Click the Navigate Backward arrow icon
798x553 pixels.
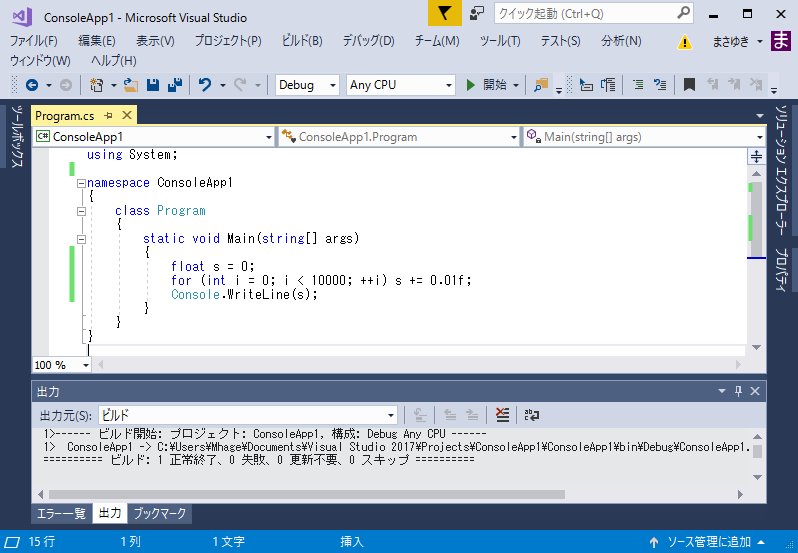click(32, 85)
